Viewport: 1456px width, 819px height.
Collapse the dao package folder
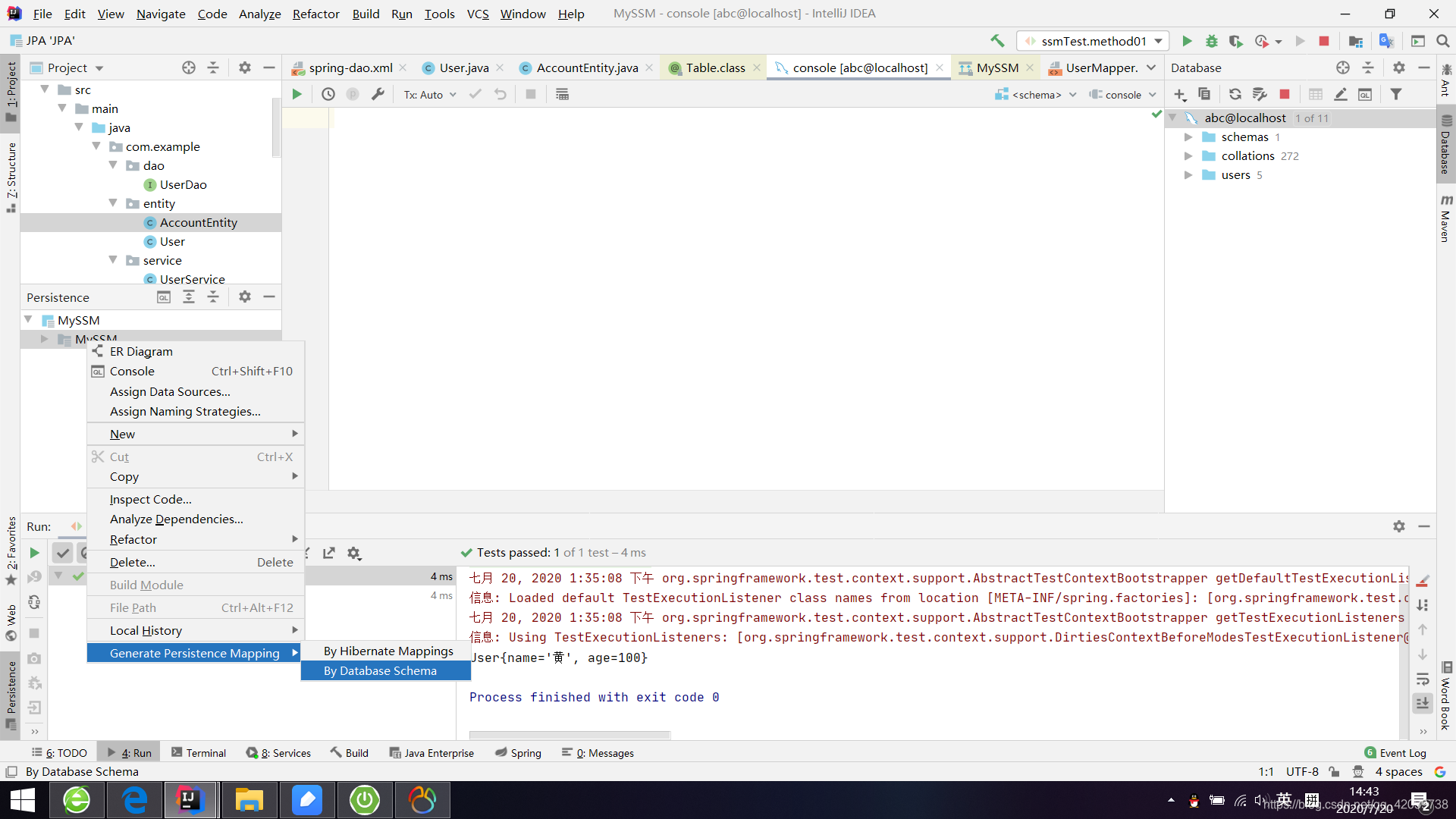pos(113,165)
